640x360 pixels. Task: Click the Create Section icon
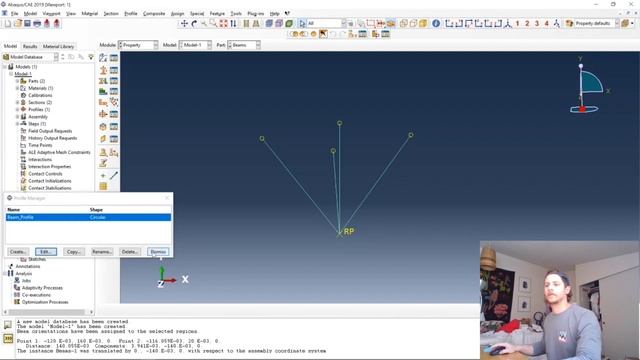[x=103, y=70]
